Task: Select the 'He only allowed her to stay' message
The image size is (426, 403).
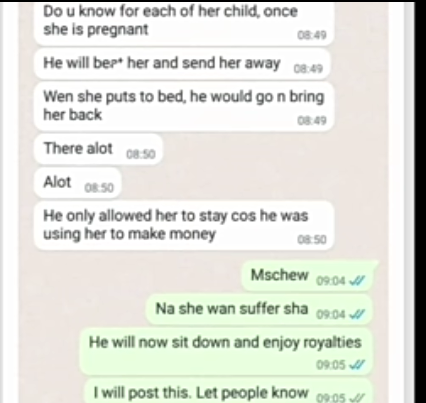Action: [x=184, y=226]
